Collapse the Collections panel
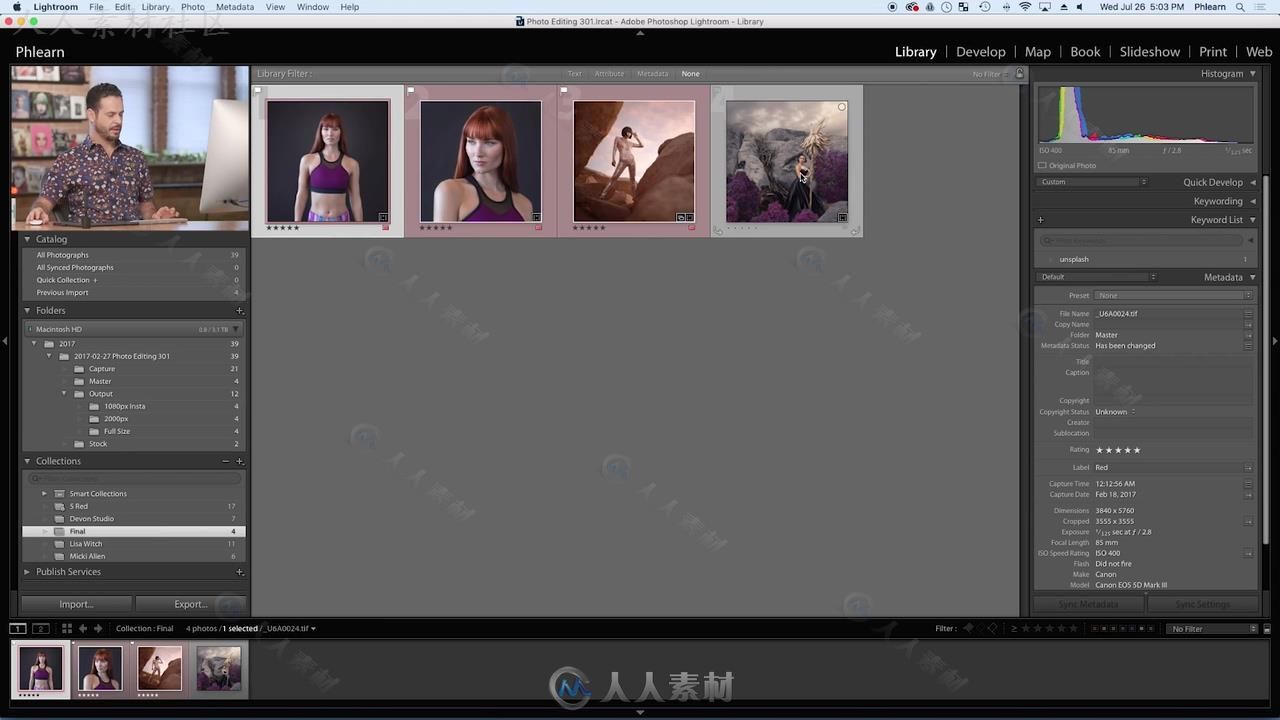This screenshot has height=720, width=1280. pos(27,461)
